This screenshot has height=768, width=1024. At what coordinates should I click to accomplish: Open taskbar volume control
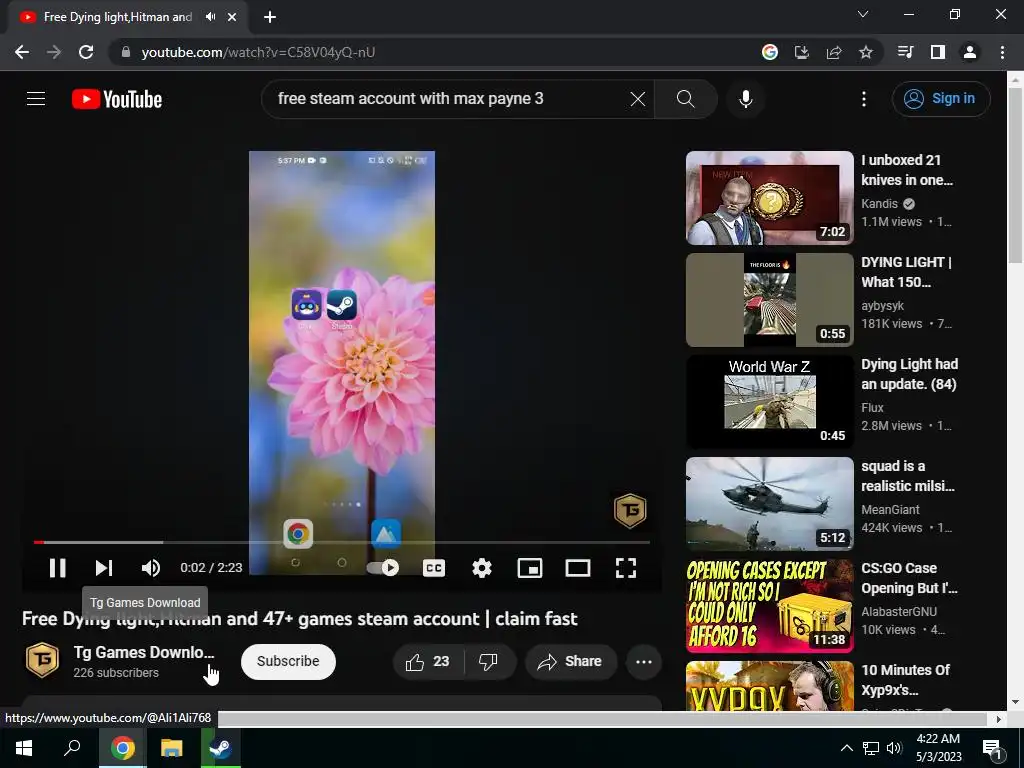[895, 748]
